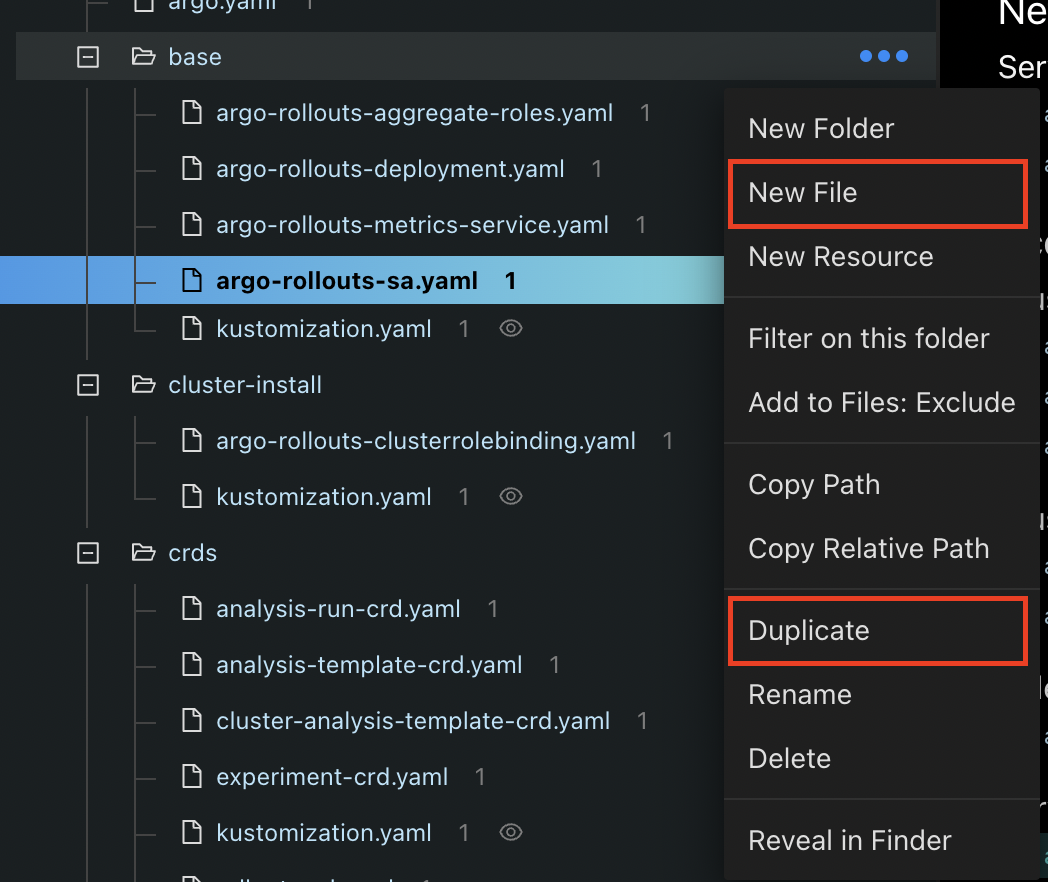This screenshot has height=882, width=1048.
Task: Select the cluster-install folder label
Action: (x=245, y=385)
